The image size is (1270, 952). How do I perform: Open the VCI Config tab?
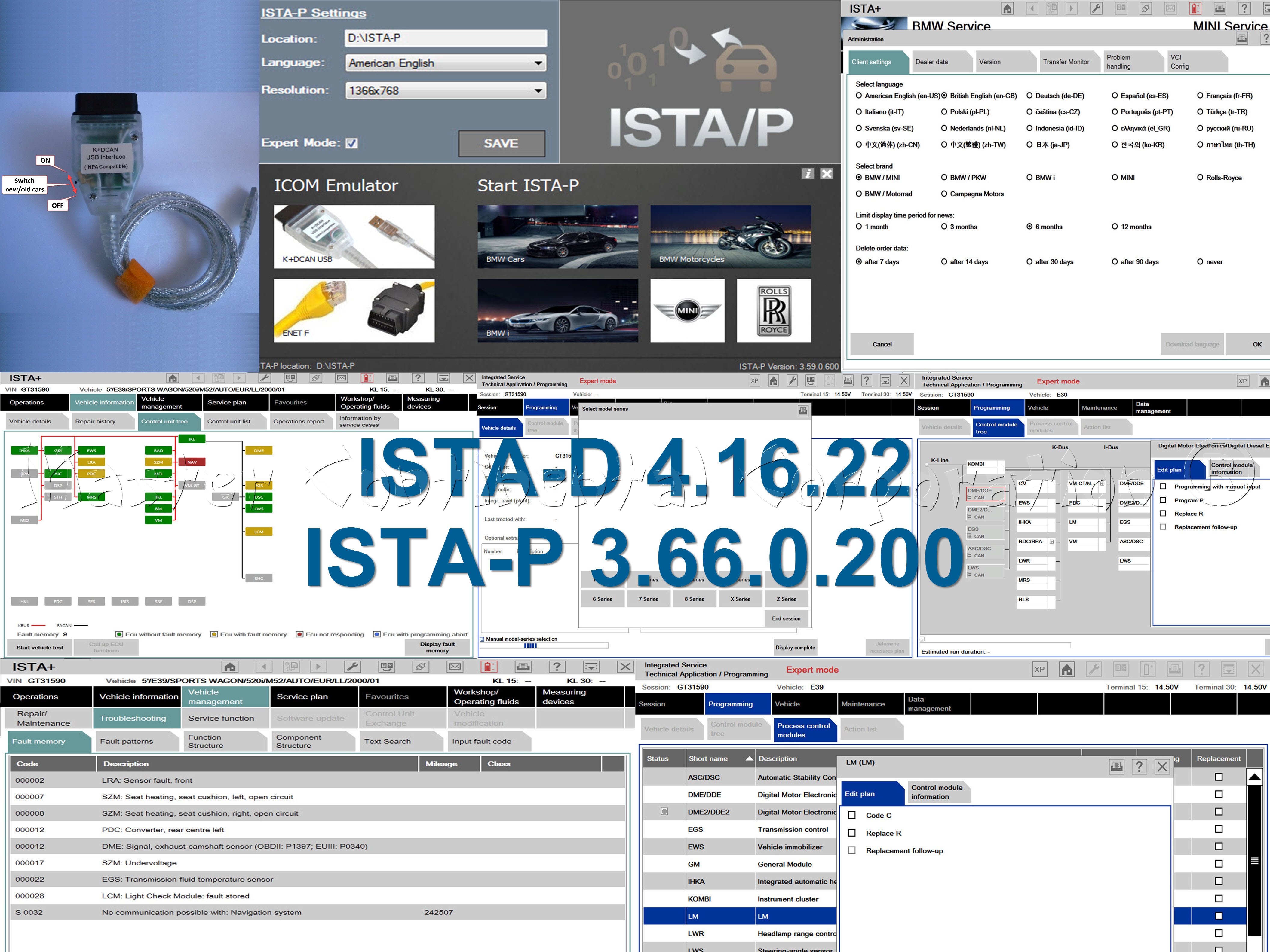tap(1197, 62)
